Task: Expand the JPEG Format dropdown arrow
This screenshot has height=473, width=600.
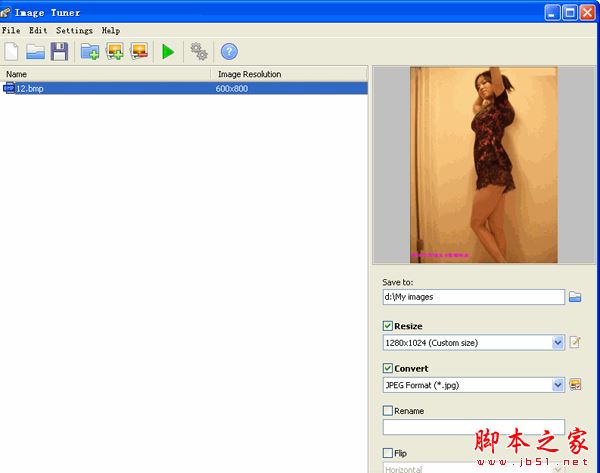Action: (x=558, y=385)
